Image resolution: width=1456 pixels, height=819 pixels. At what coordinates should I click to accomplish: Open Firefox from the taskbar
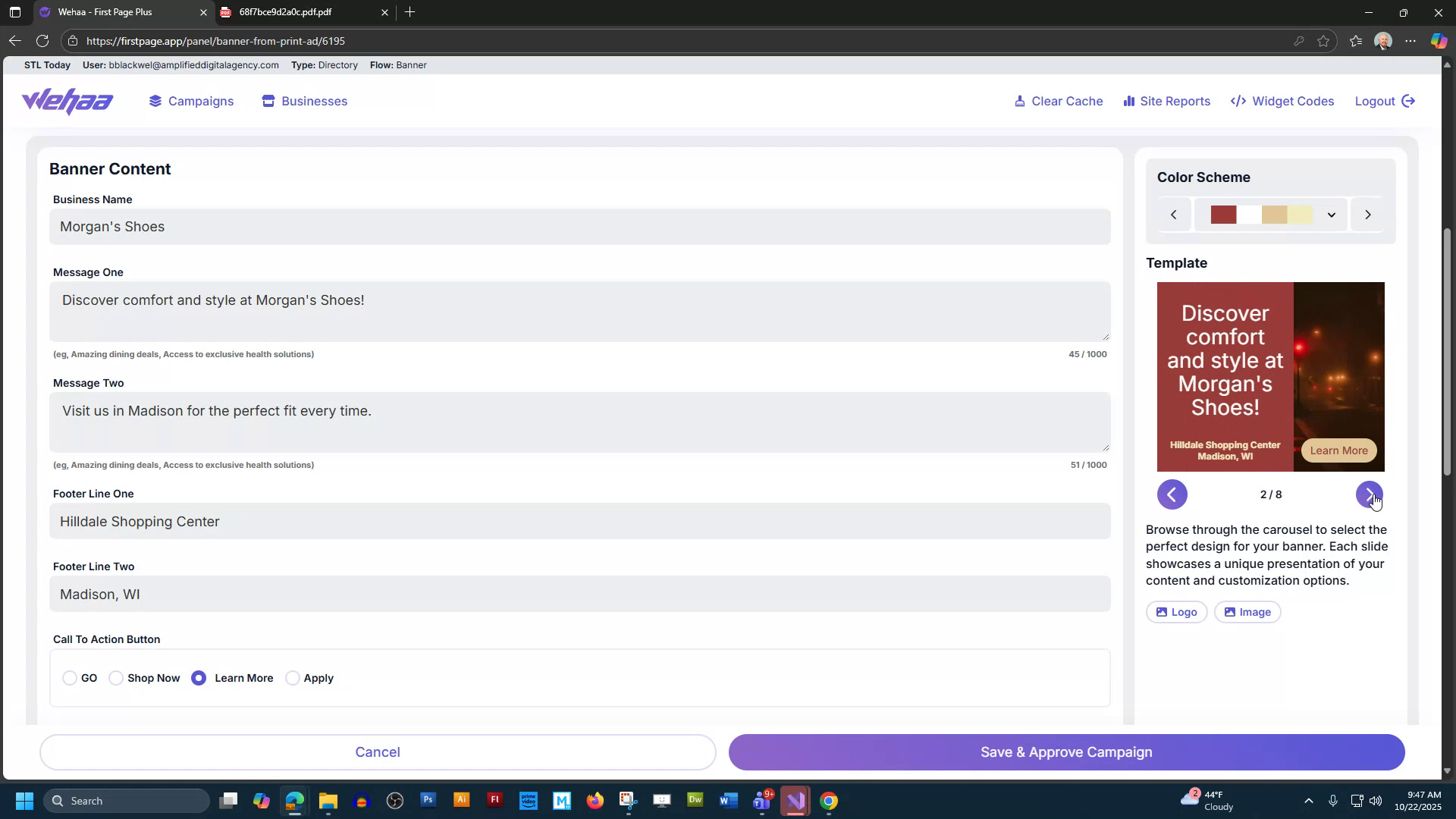[595, 800]
